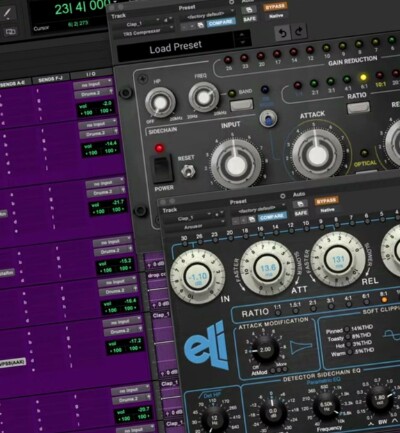
Task: Click the COMPARE button on elysia plugin
Action: click(x=272, y=217)
